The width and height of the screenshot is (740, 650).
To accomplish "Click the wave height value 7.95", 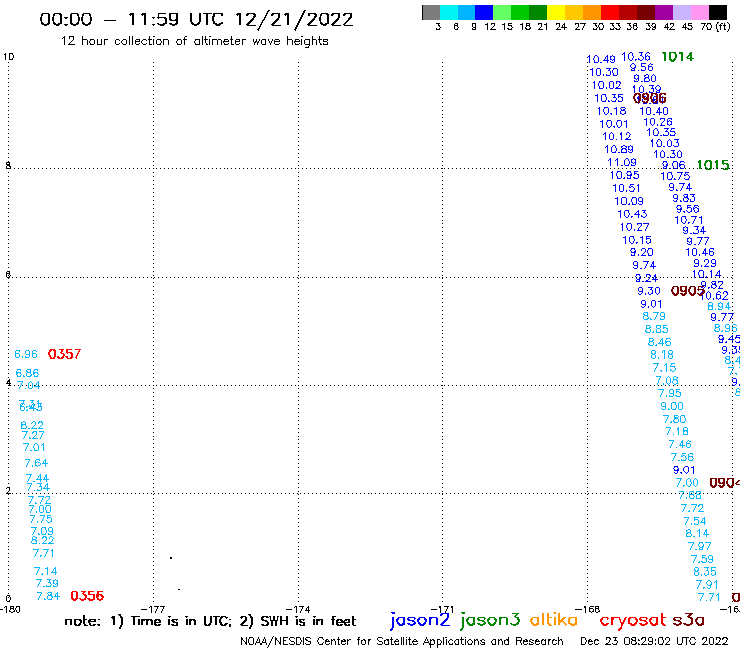I will tap(670, 394).
